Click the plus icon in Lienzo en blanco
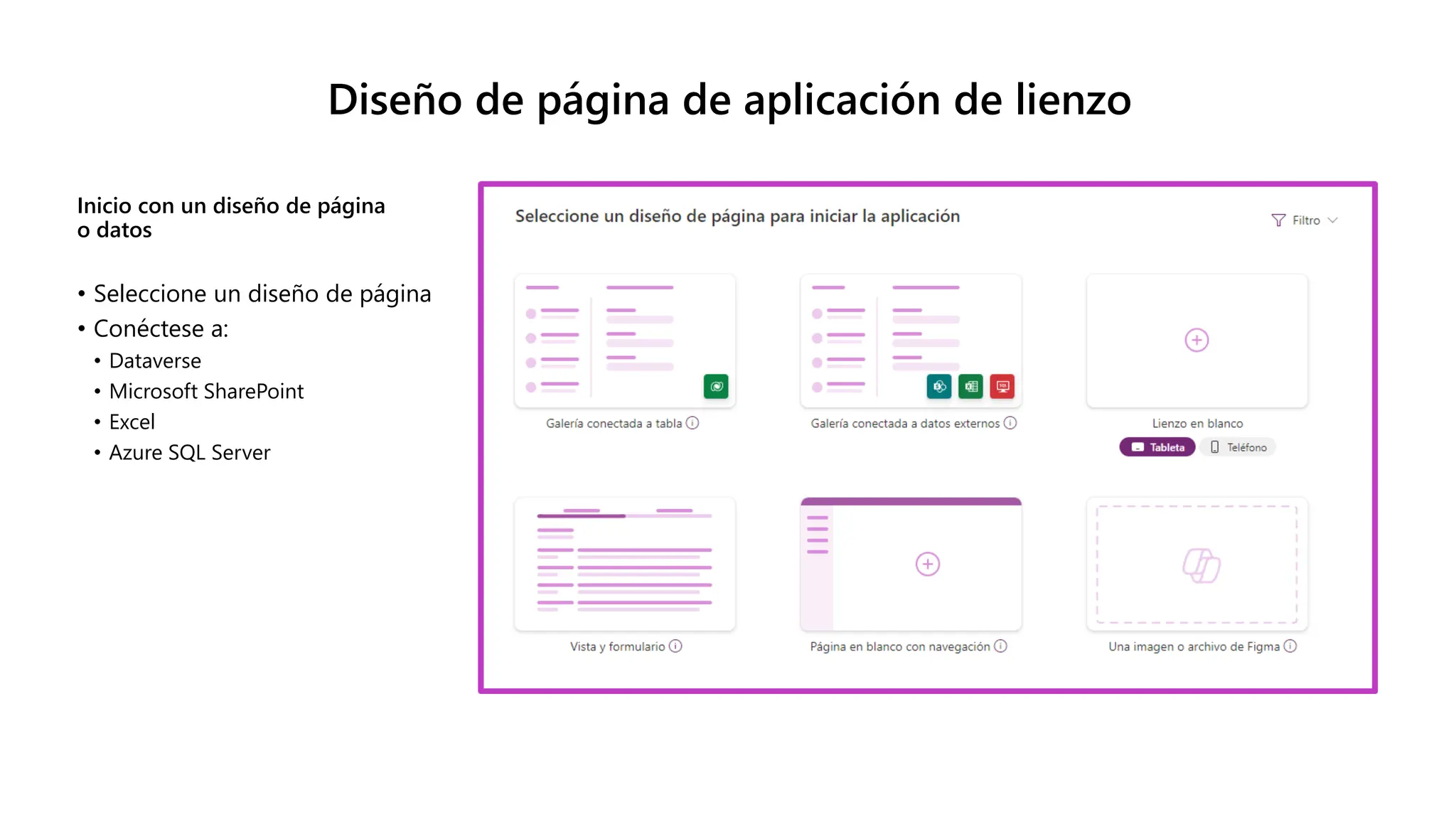Viewport: 1456px width, 819px height. point(1197,340)
